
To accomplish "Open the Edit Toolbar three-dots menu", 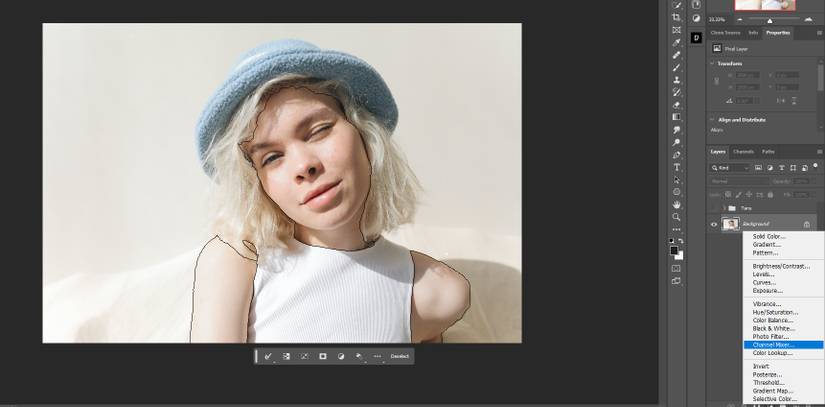I will (677, 229).
